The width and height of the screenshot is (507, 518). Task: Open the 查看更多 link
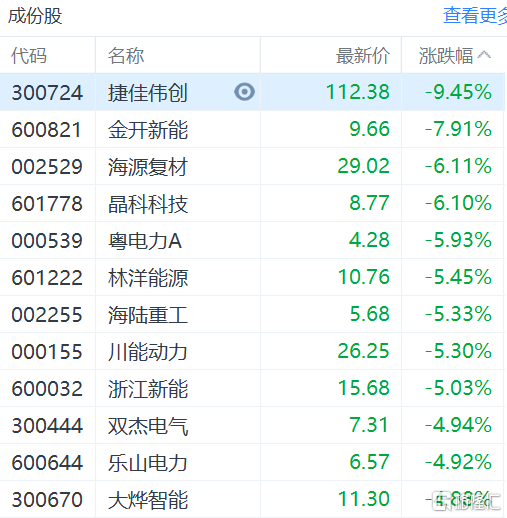[475, 15]
